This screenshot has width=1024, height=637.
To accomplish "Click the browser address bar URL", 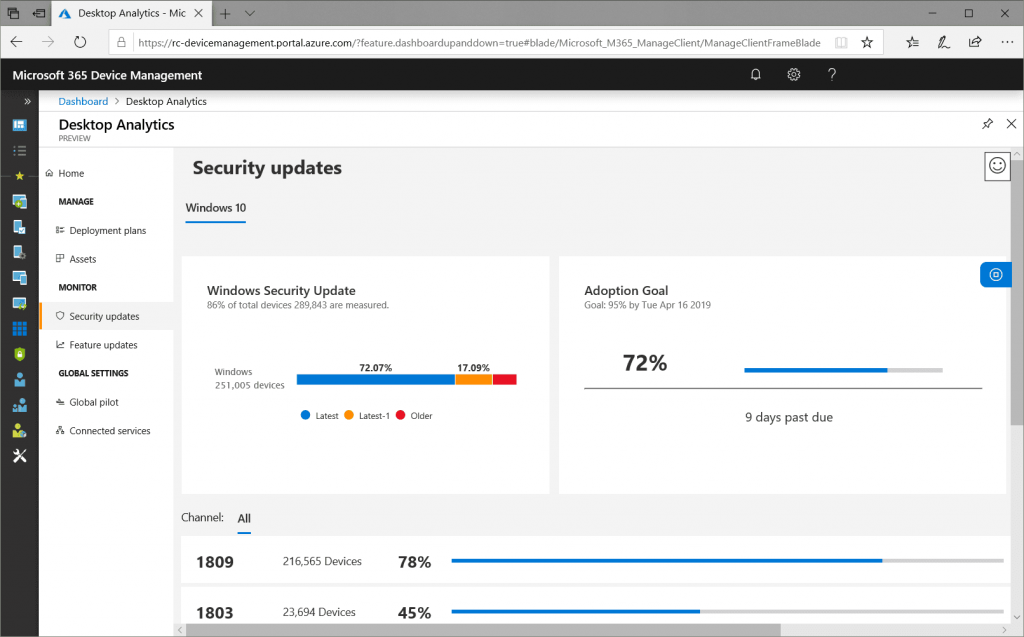I will coord(479,42).
